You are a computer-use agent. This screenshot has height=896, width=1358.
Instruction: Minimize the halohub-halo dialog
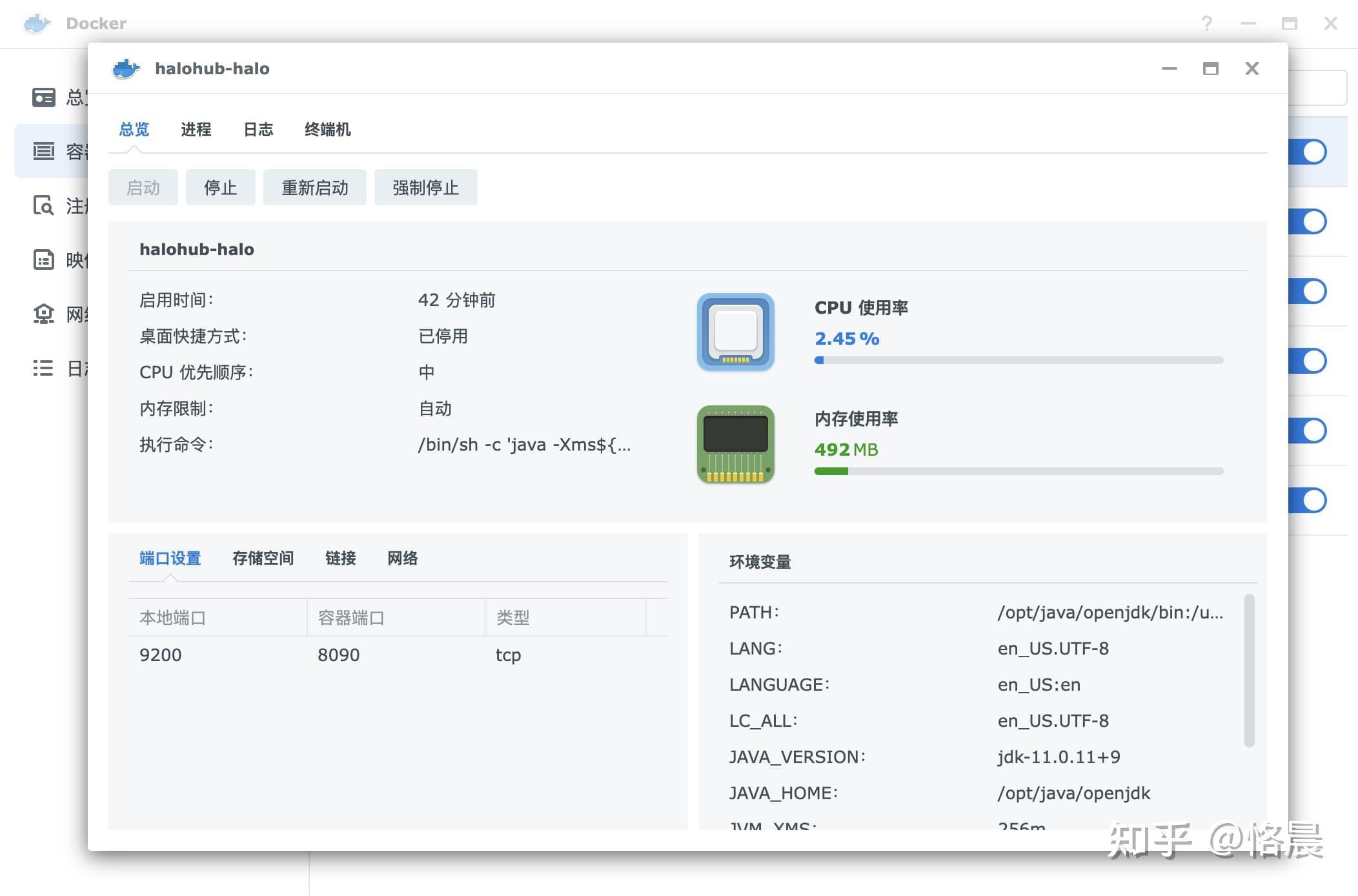[x=1170, y=68]
